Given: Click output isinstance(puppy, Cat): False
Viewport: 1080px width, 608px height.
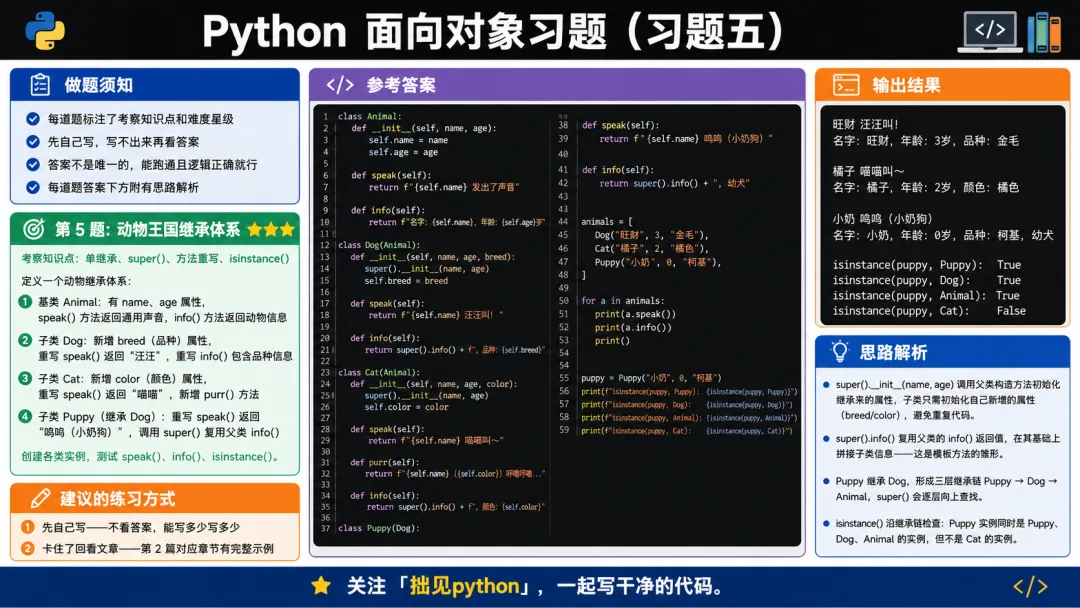Looking at the screenshot, I should [929, 311].
